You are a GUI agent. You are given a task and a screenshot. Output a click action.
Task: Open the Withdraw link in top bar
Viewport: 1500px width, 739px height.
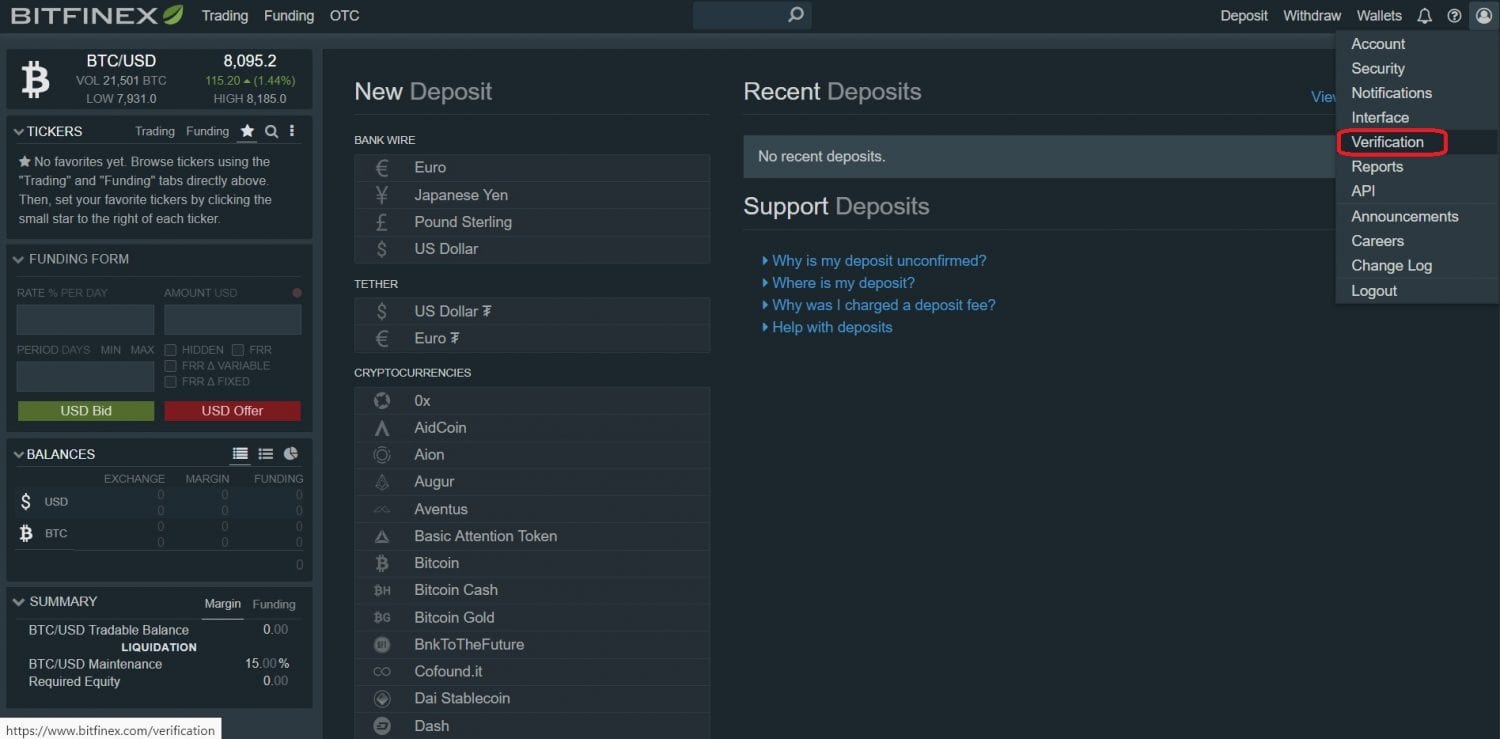pyautogui.click(x=1312, y=16)
